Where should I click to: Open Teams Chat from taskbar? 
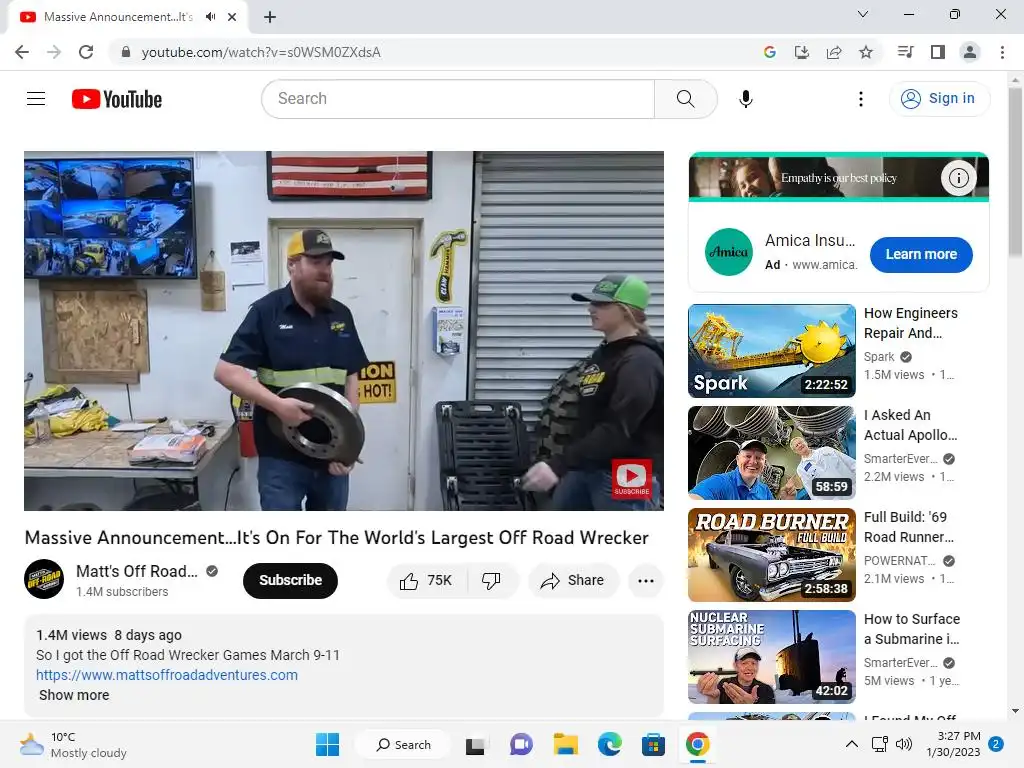tap(521, 744)
